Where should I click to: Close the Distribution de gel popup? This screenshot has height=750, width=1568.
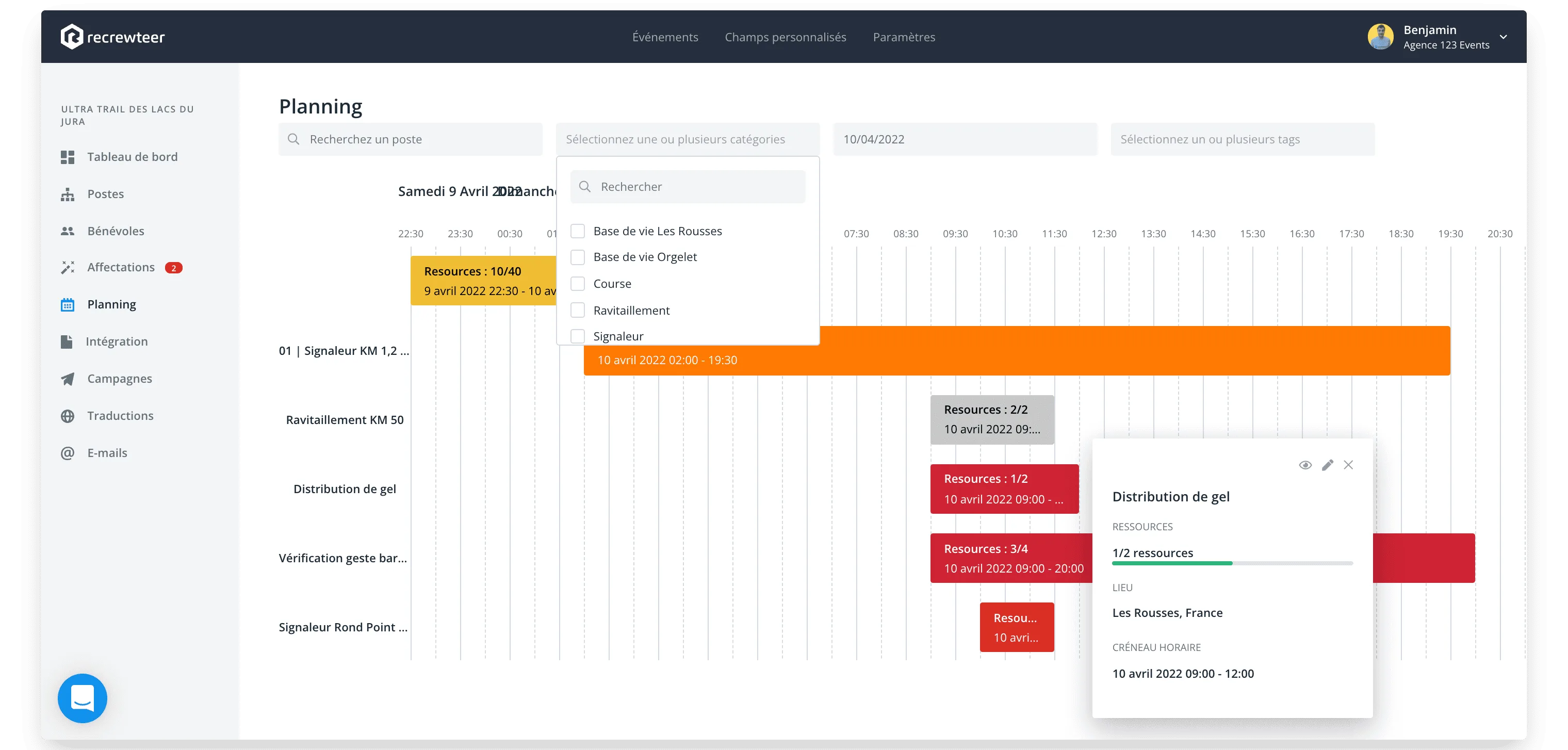(1348, 465)
